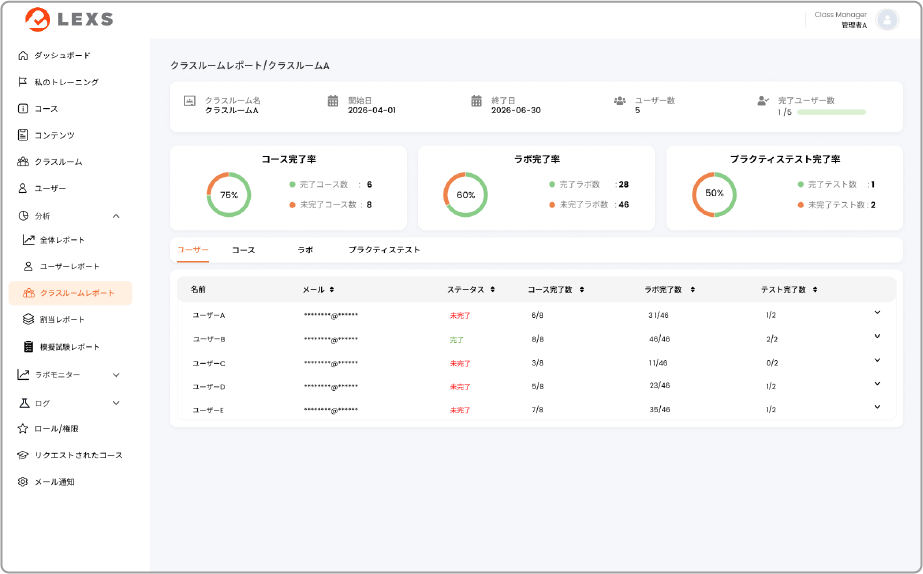Image resolution: width=923 pixels, height=574 pixels.
Task: Switch to the プラクティステスト tab
Action: point(384,250)
